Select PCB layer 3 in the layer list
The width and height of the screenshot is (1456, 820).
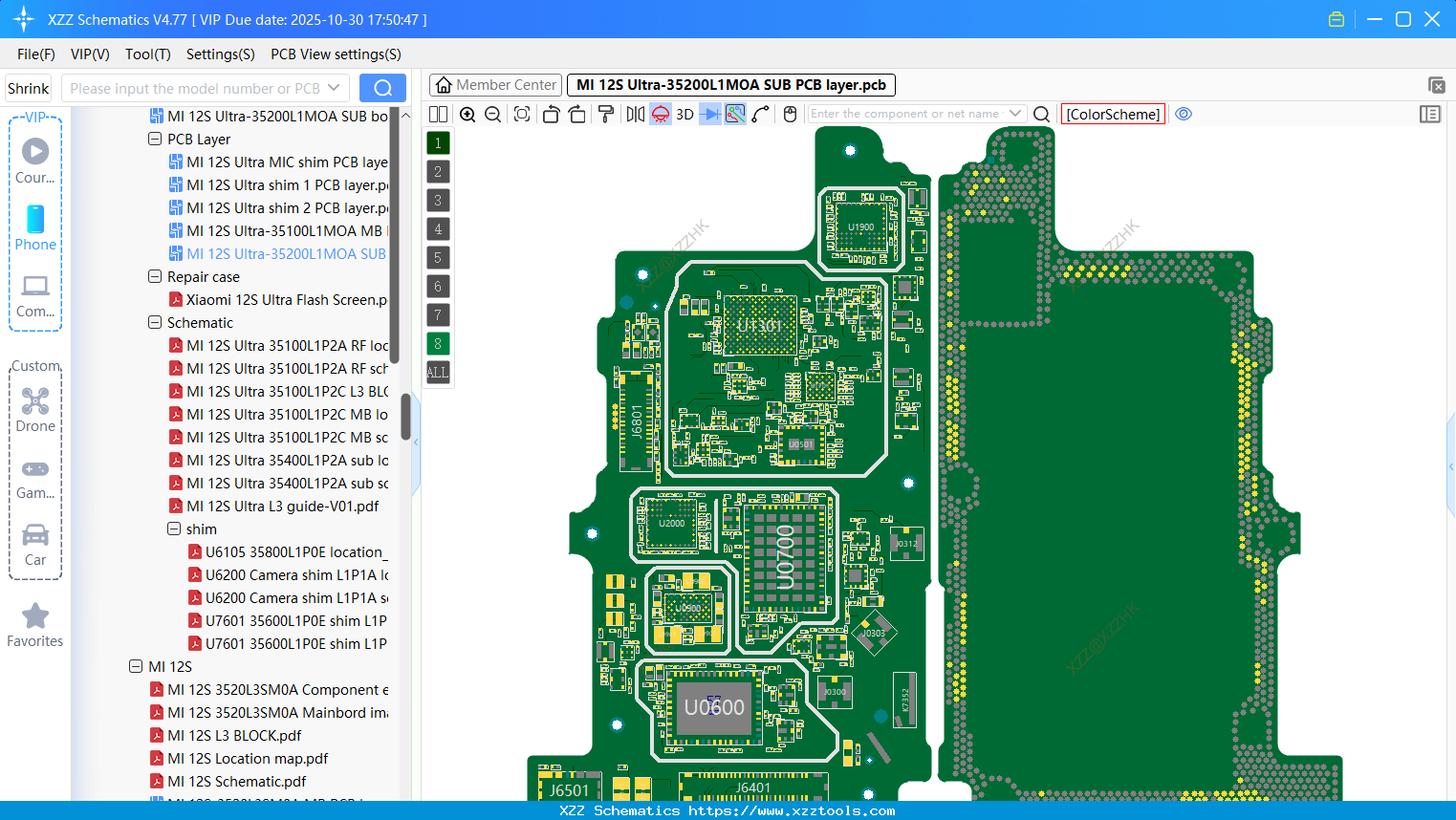[437, 200]
